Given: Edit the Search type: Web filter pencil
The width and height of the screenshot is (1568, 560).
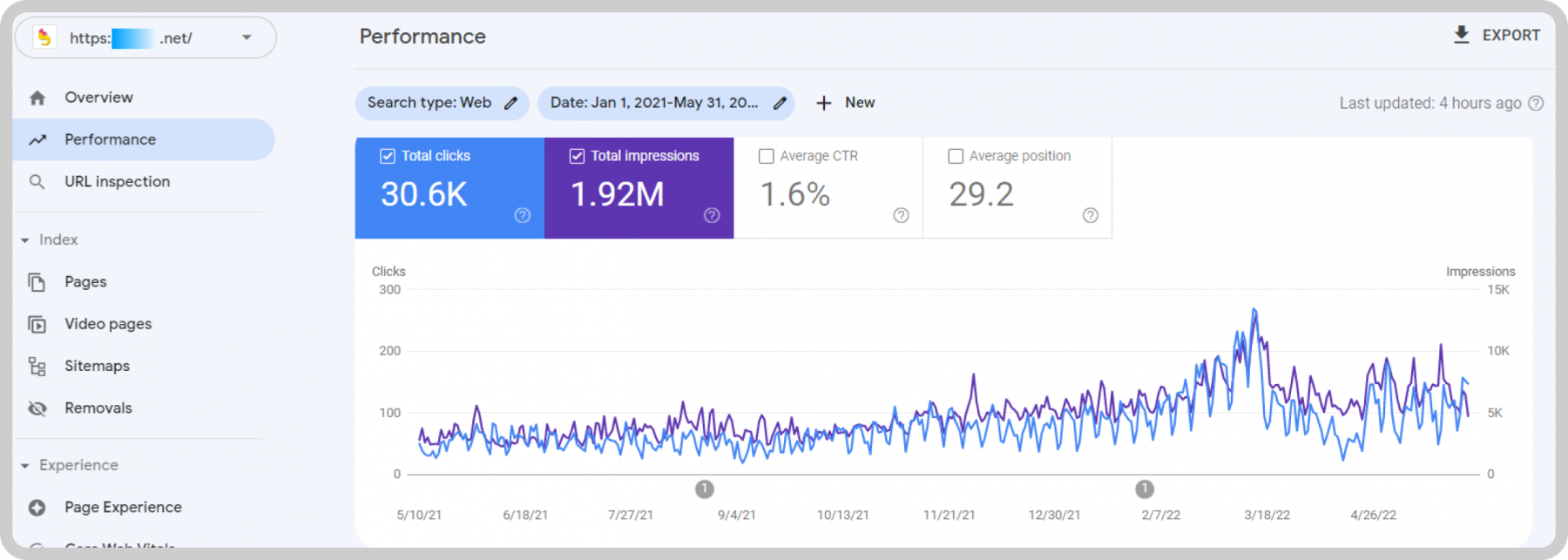Looking at the screenshot, I should coord(511,103).
